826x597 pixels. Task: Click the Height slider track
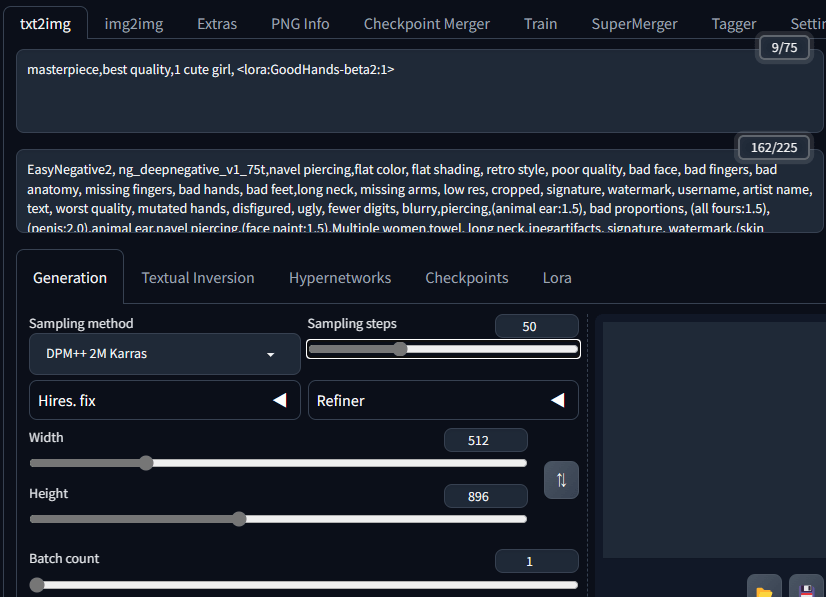pyautogui.click(x=278, y=519)
